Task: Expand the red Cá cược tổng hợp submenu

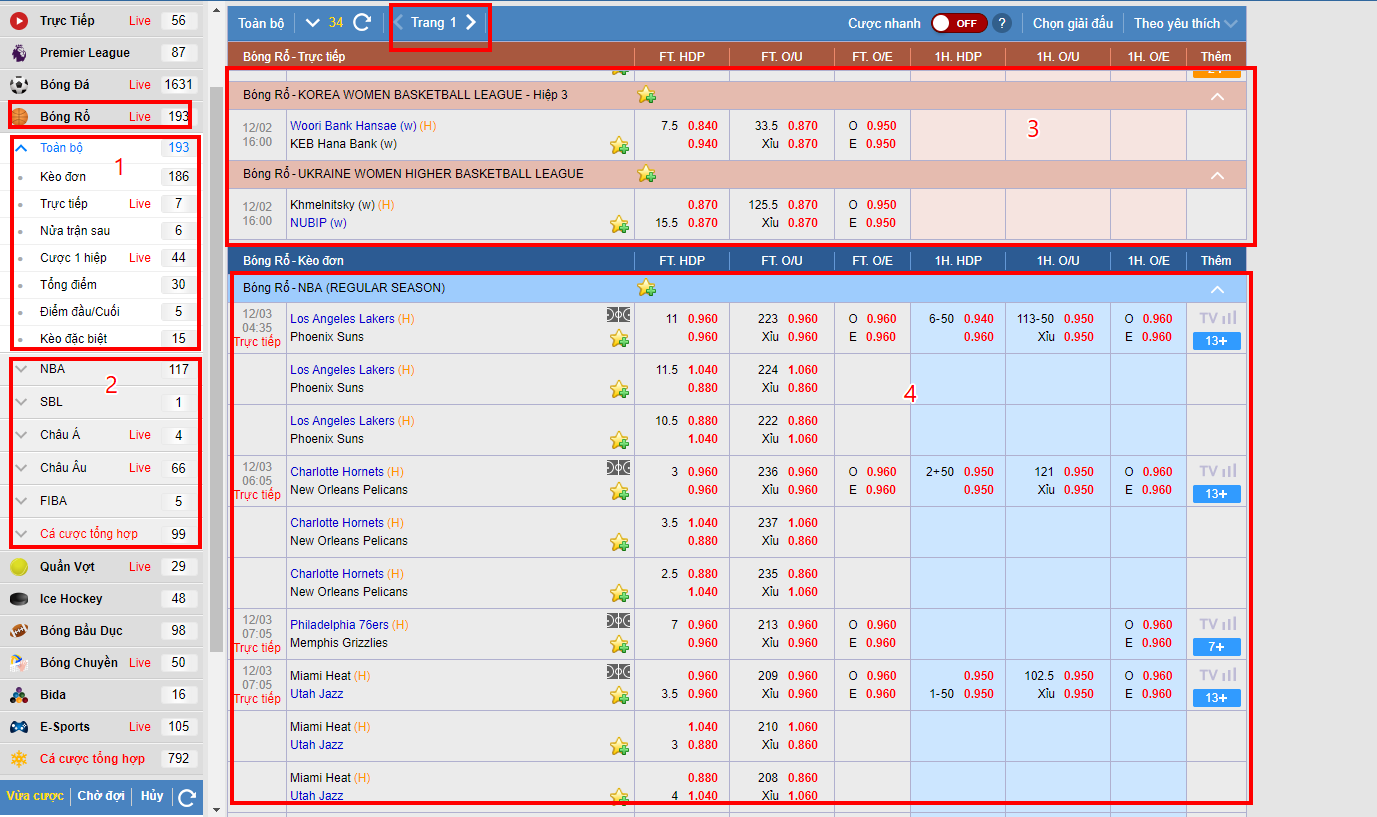Action: [x=21, y=534]
